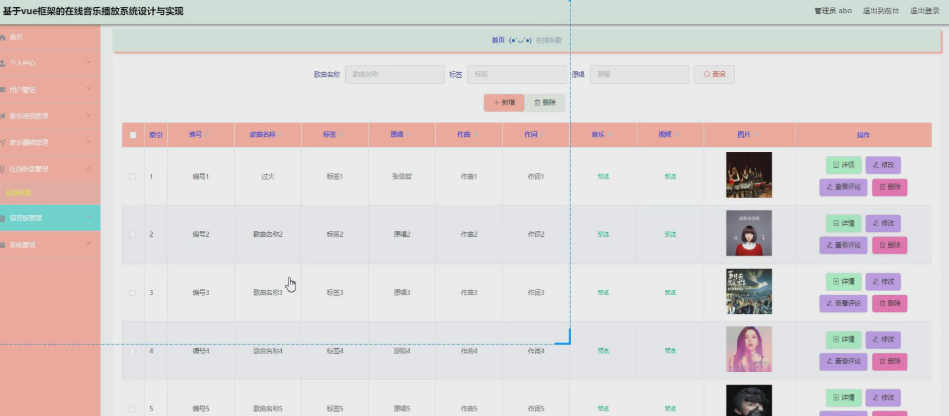Click the icon beside 在线听歌管理 in sidebar
This screenshot has width=949, height=416.
click(x=2, y=169)
